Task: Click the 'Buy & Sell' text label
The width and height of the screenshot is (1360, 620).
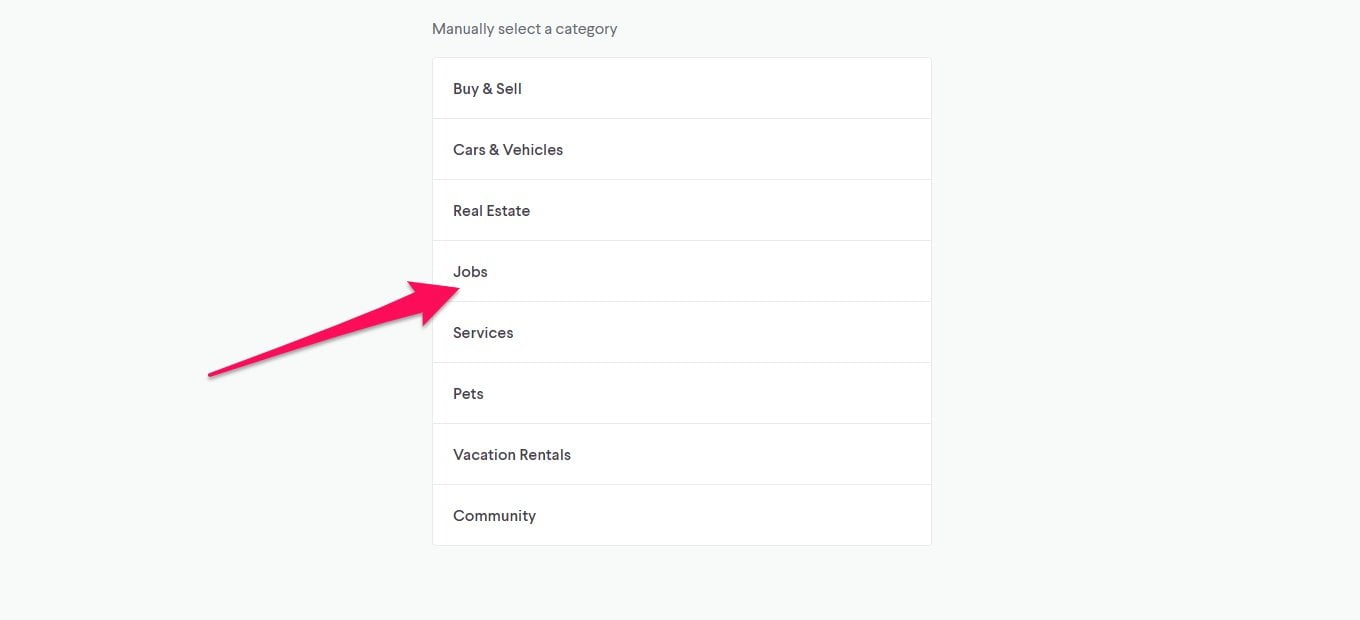Action: pyautogui.click(x=487, y=88)
